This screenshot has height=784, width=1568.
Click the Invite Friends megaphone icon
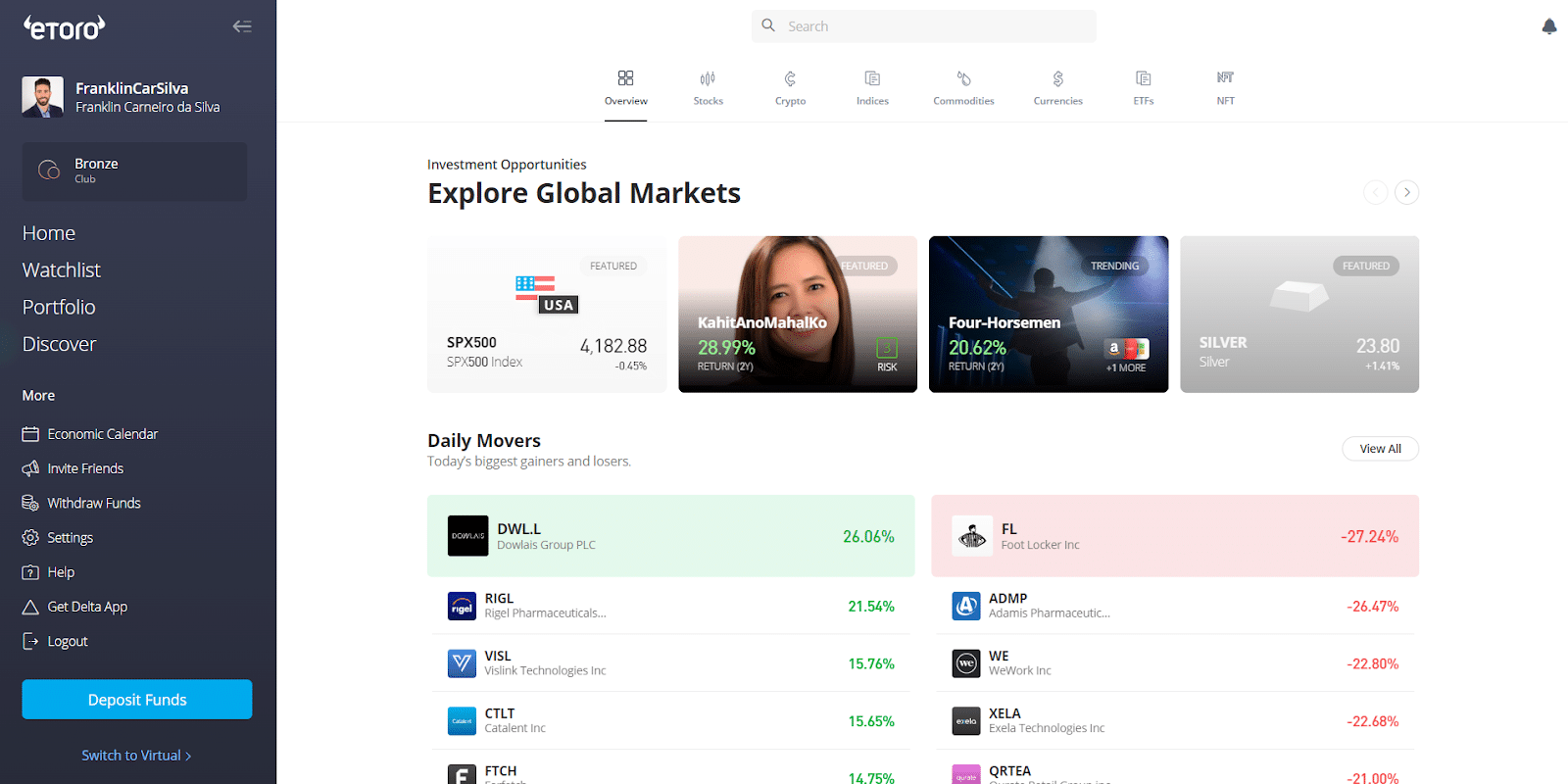(30, 468)
